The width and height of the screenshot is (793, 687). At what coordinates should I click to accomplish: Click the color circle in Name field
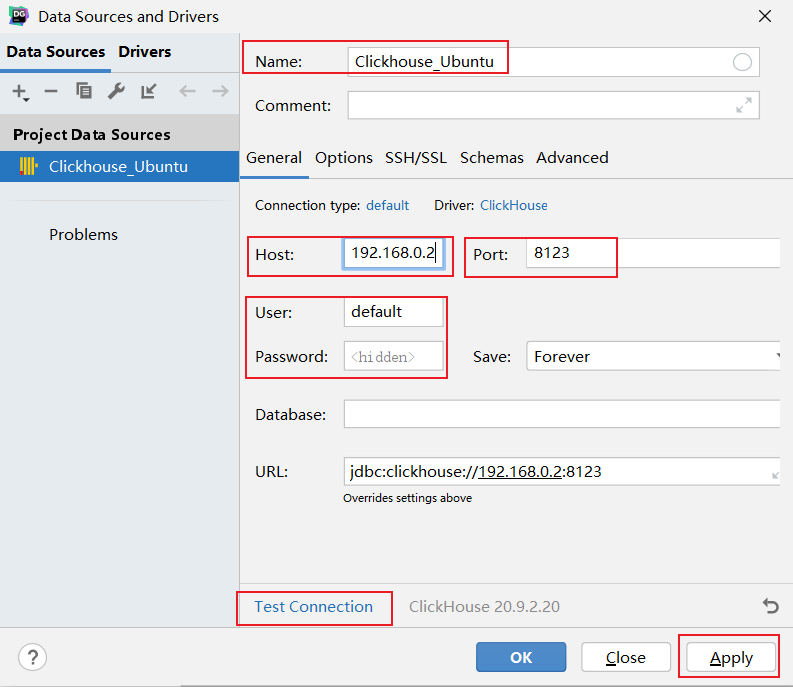point(742,62)
